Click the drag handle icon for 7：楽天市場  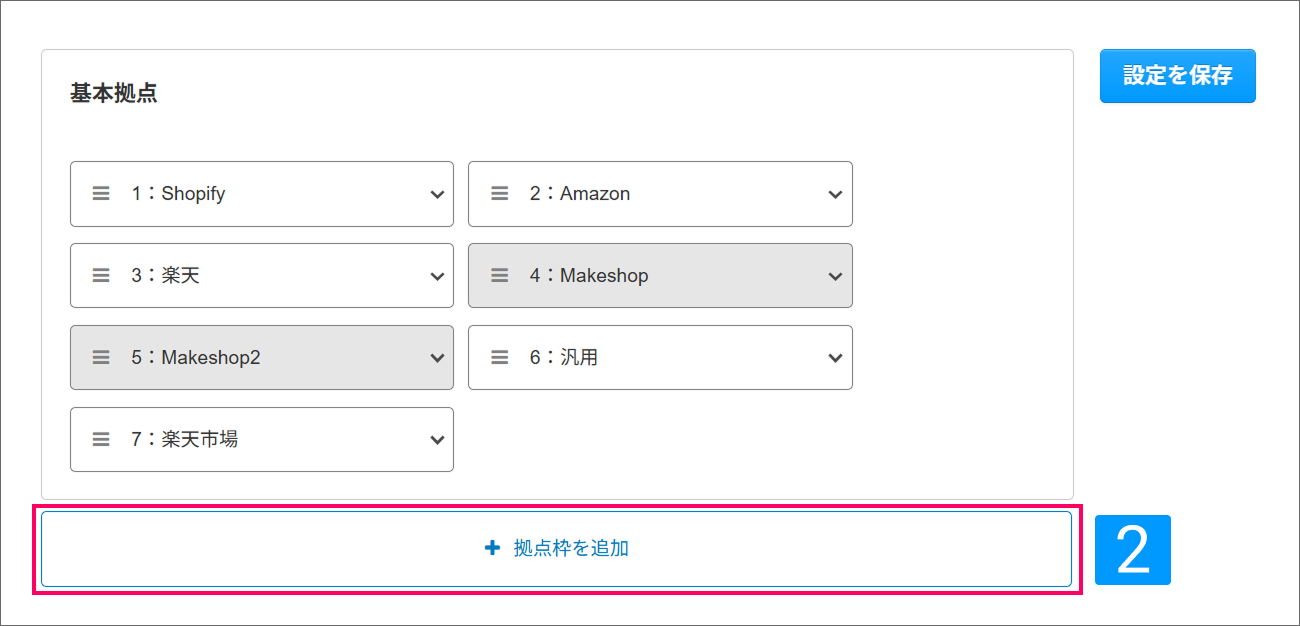point(101,440)
